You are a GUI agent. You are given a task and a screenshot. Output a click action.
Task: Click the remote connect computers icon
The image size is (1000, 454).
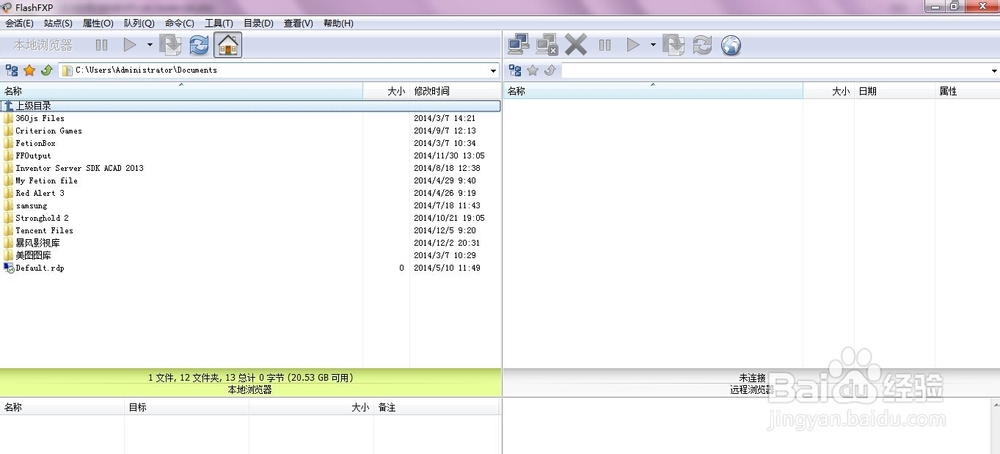[x=518, y=45]
